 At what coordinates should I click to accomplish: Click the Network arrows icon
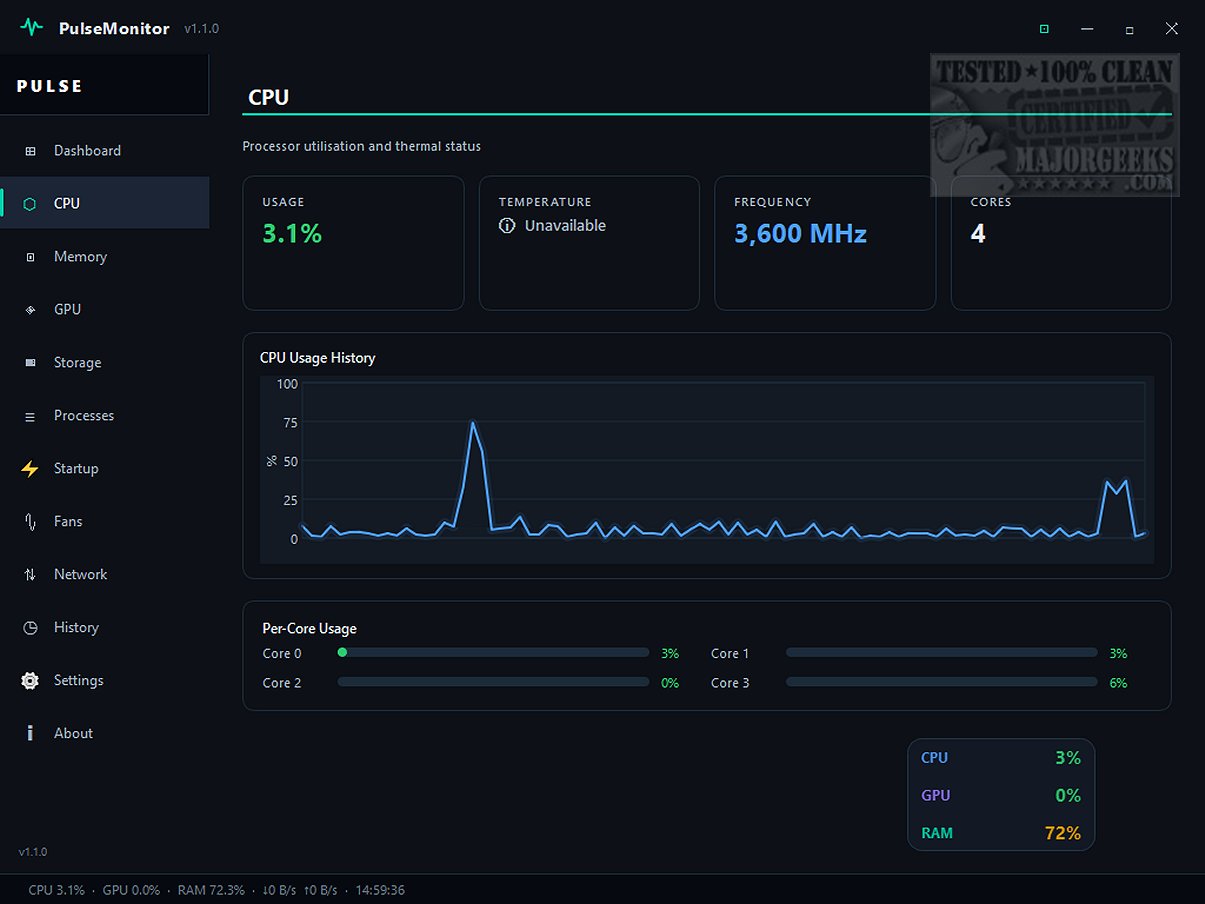point(30,575)
